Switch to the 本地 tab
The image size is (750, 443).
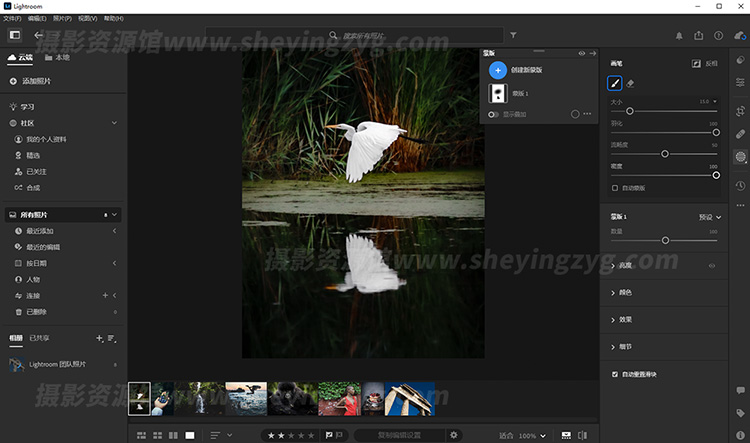tap(62, 58)
